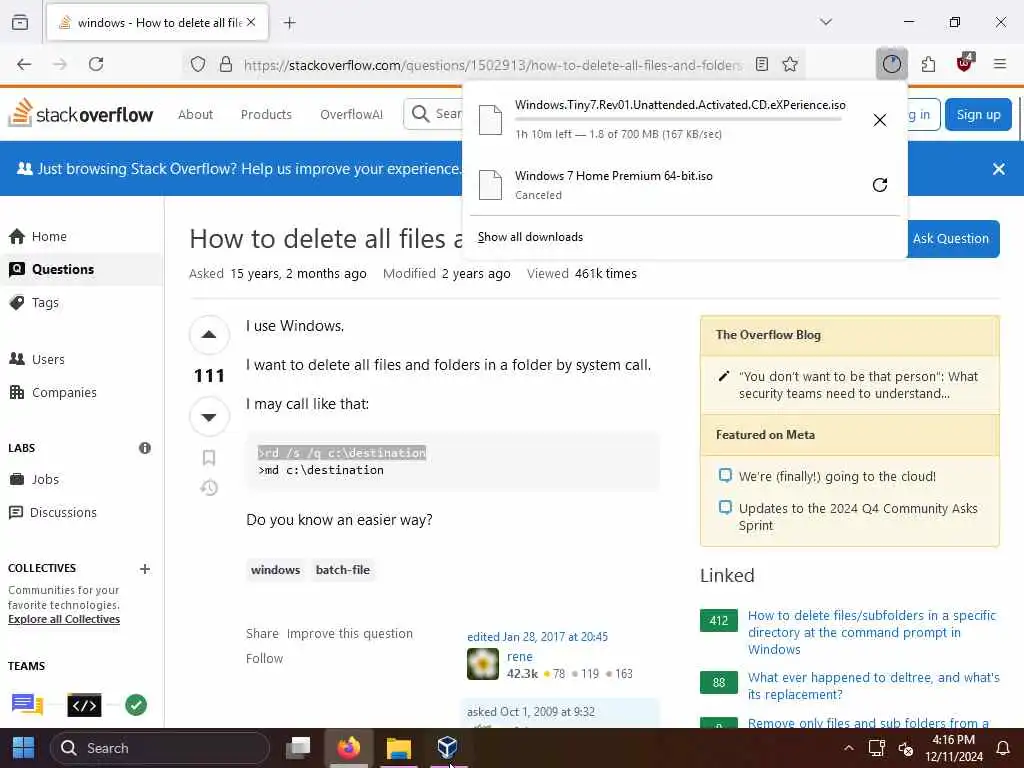This screenshot has height=768, width=1024.
Task: Open the Windows Start menu
Action: pyautogui.click(x=24, y=748)
